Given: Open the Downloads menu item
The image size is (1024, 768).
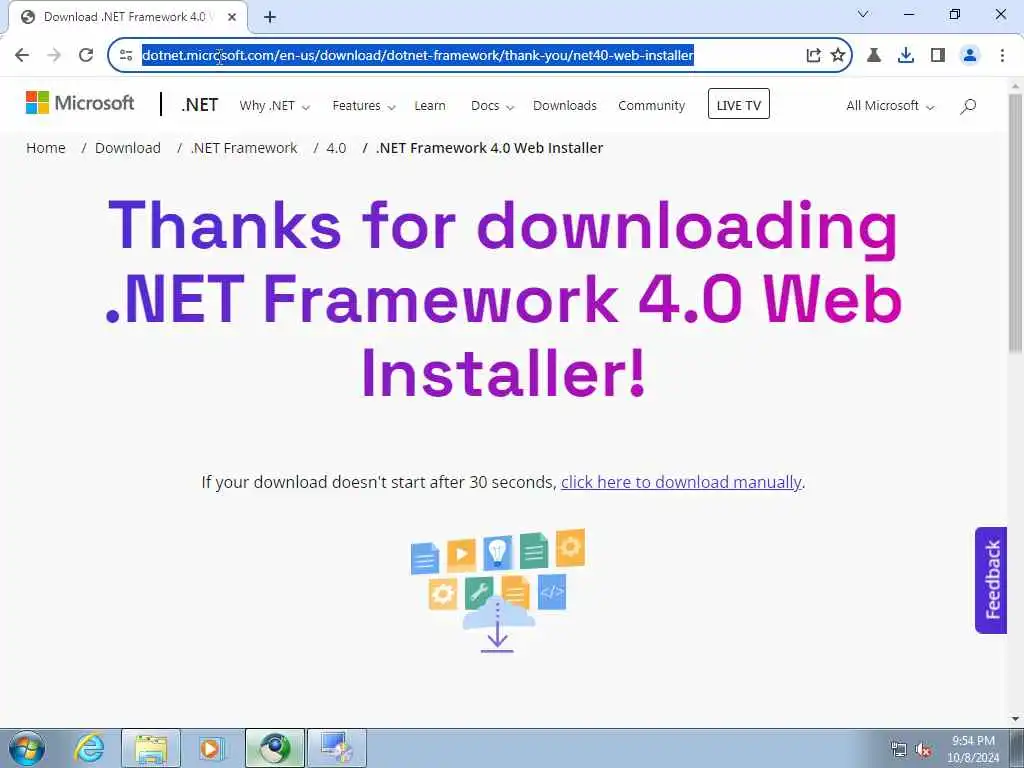Looking at the screenshot, I should coord(565,106).
